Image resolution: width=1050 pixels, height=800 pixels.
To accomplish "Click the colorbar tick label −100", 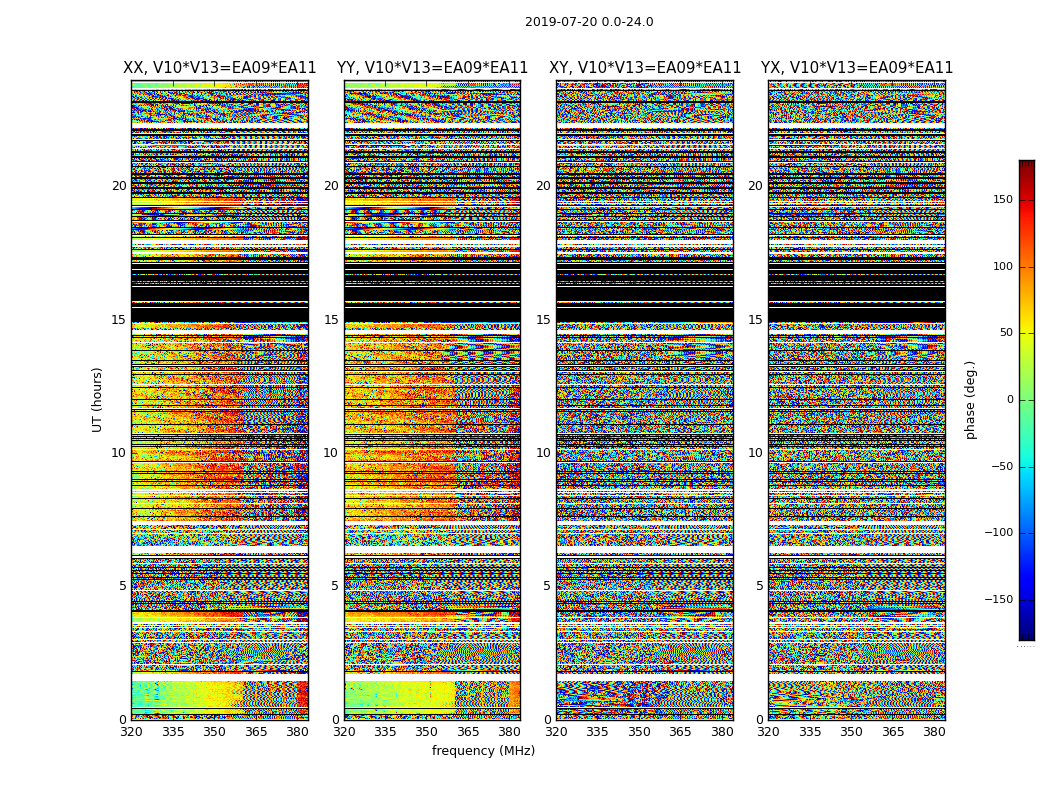I will click(999, 532).
